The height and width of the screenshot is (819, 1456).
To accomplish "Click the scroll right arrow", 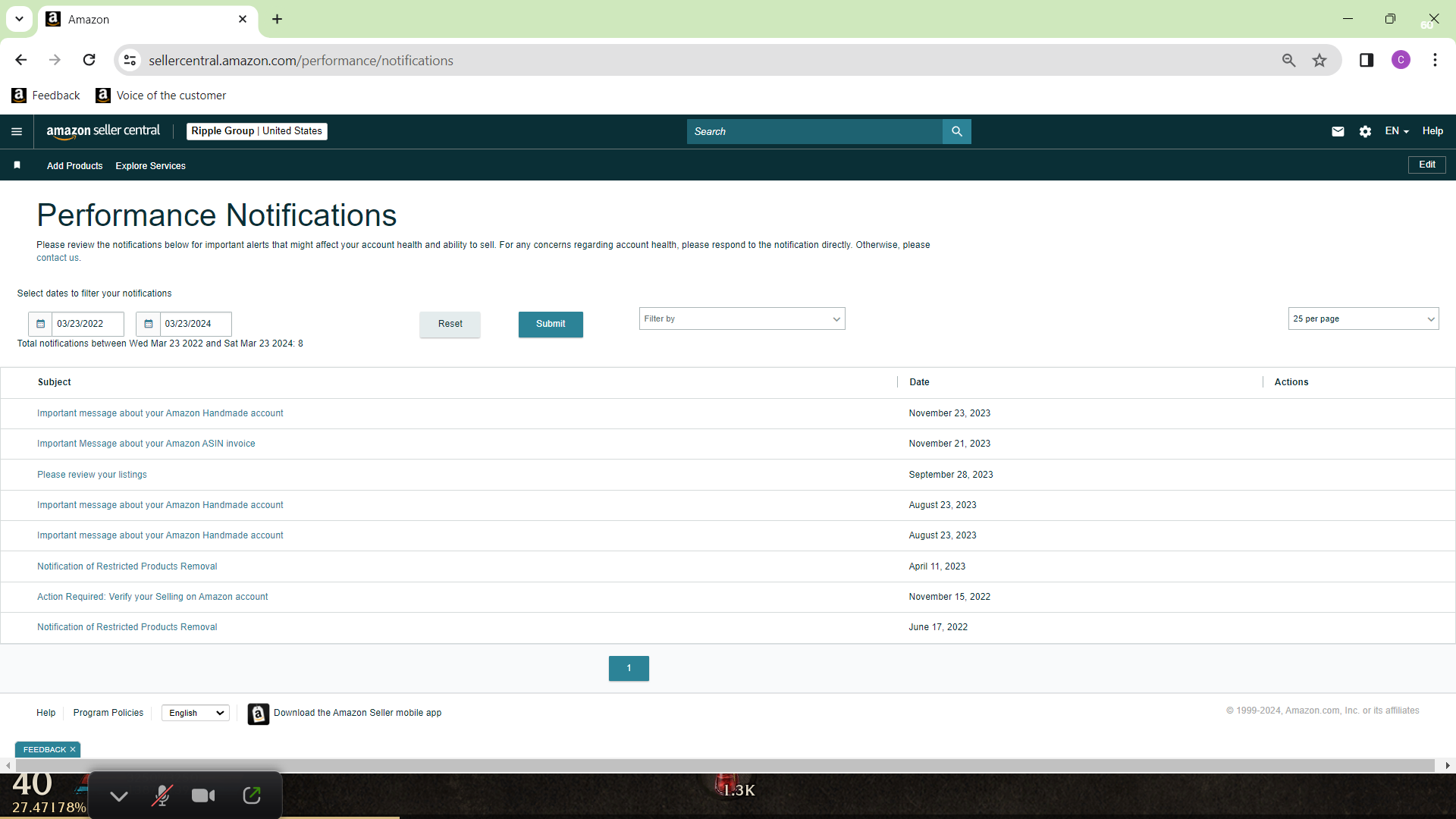I will pyautogui.click(x=1448, y=766).
